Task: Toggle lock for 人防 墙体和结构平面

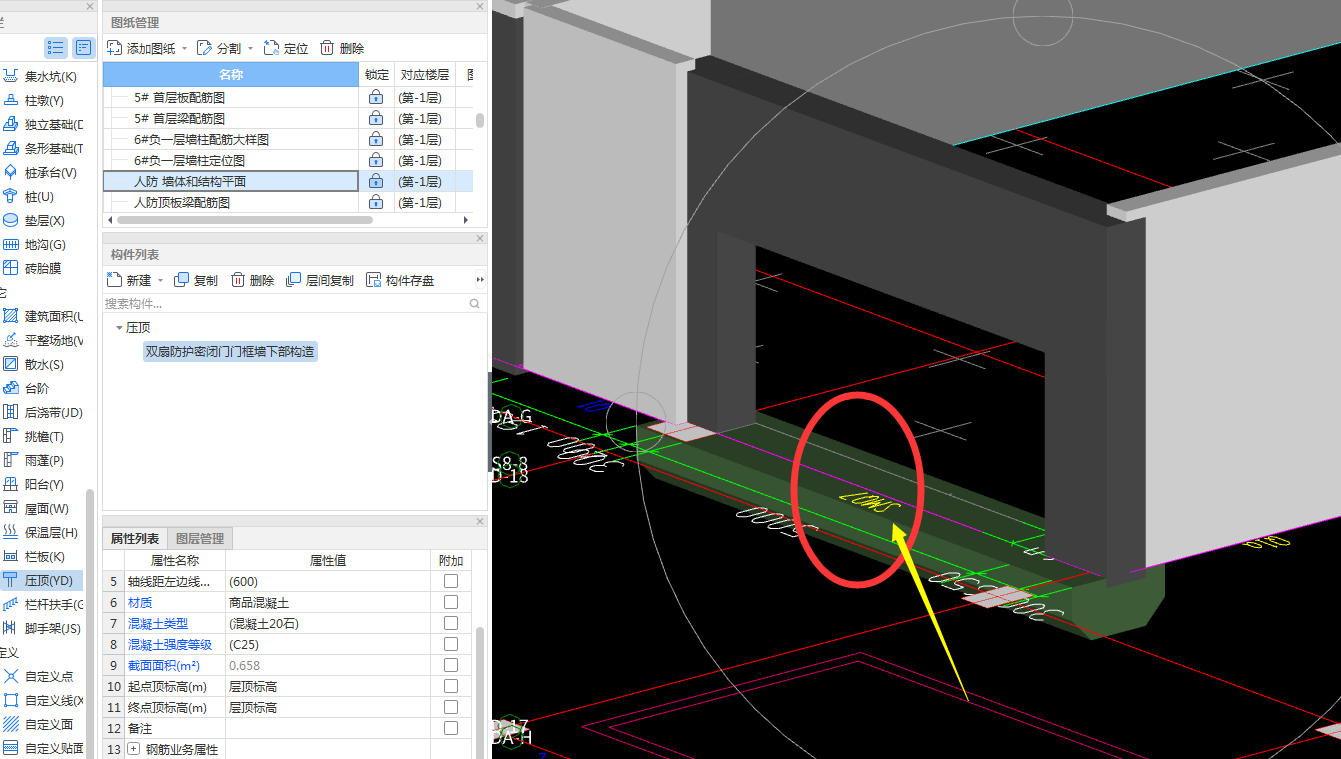Action: [376, 181]
